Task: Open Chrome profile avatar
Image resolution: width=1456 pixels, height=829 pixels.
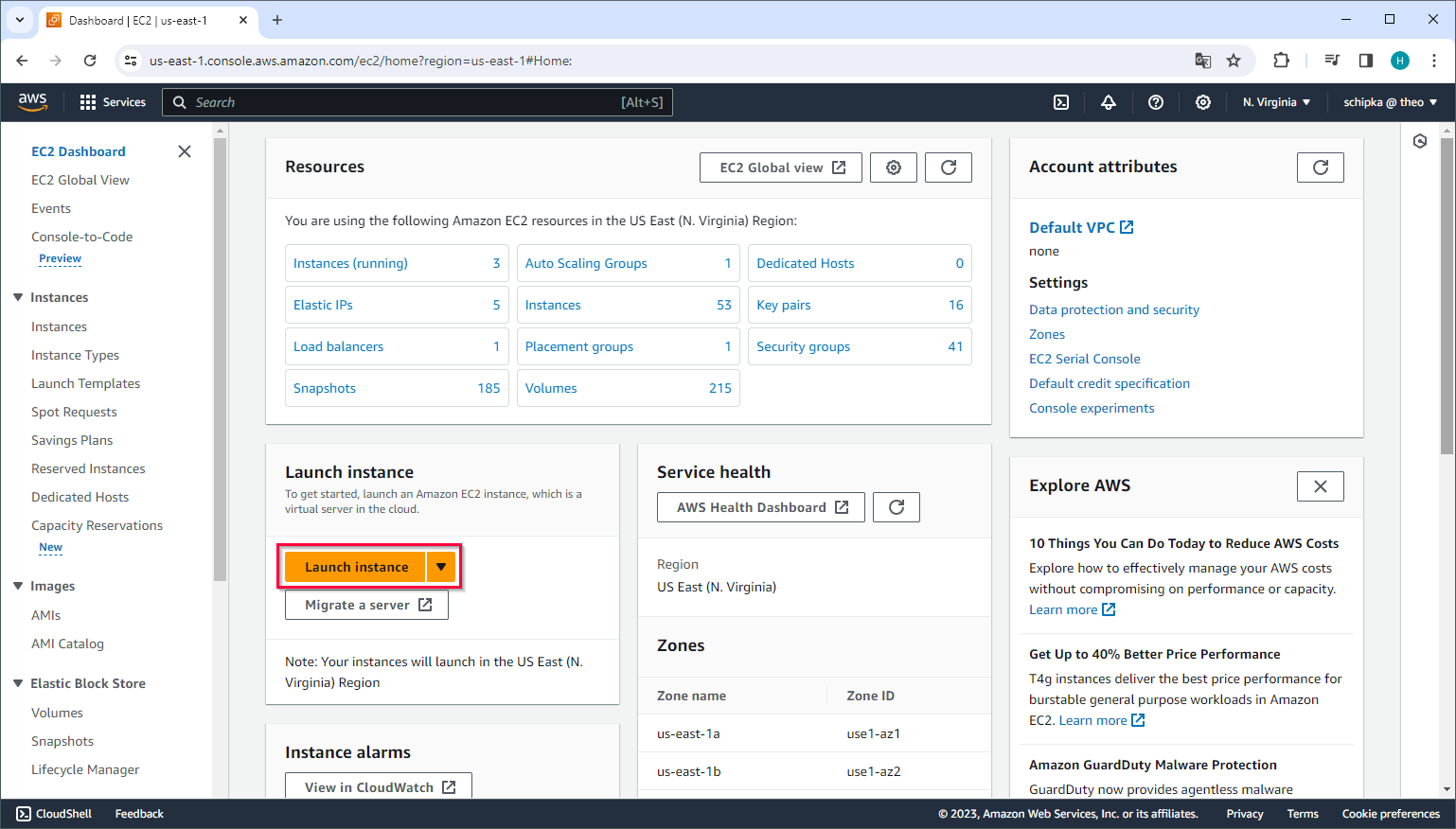Action: [1400, 61]
